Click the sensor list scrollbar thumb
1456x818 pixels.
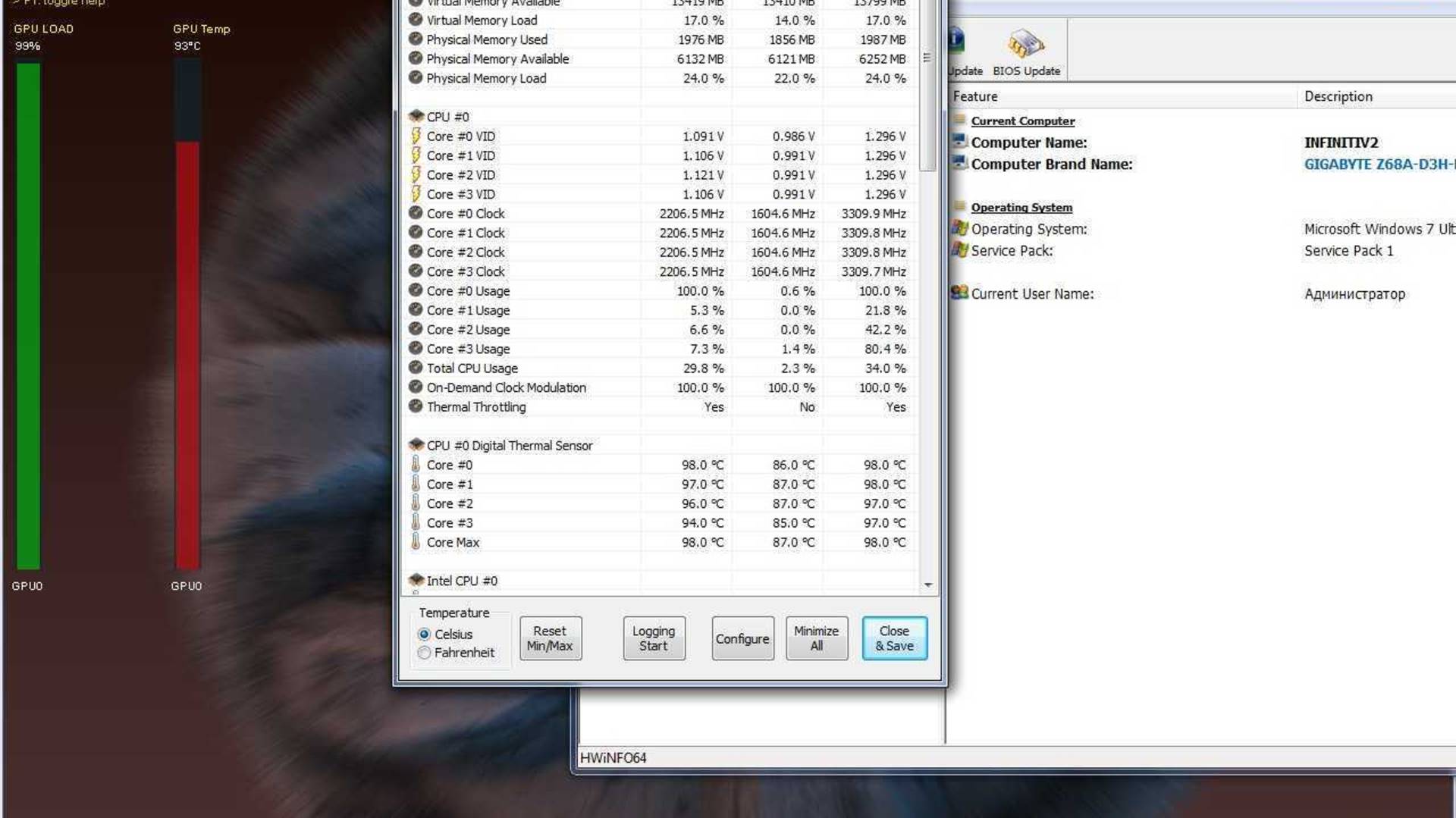point(927,85)
